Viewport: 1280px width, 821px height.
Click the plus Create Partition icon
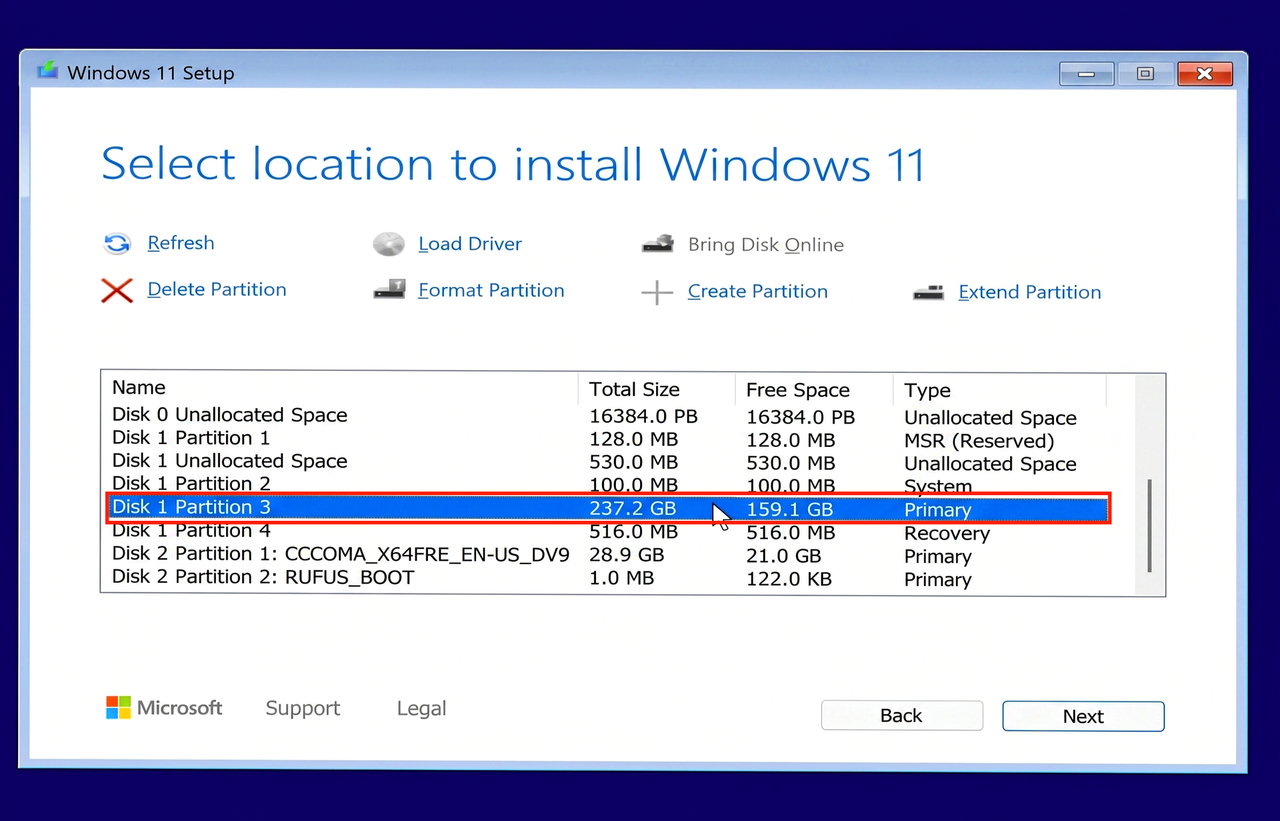coord(657,292)
